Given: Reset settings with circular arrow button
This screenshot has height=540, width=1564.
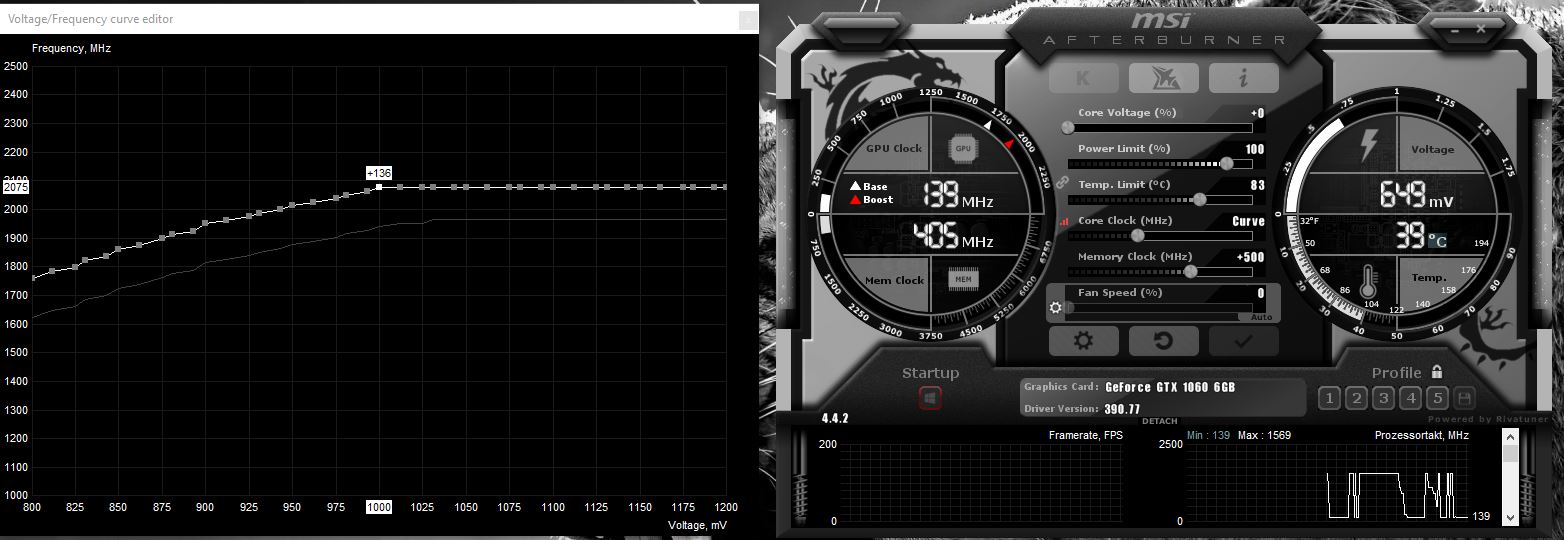Looking at the screenshot, I should point(1164,341).
